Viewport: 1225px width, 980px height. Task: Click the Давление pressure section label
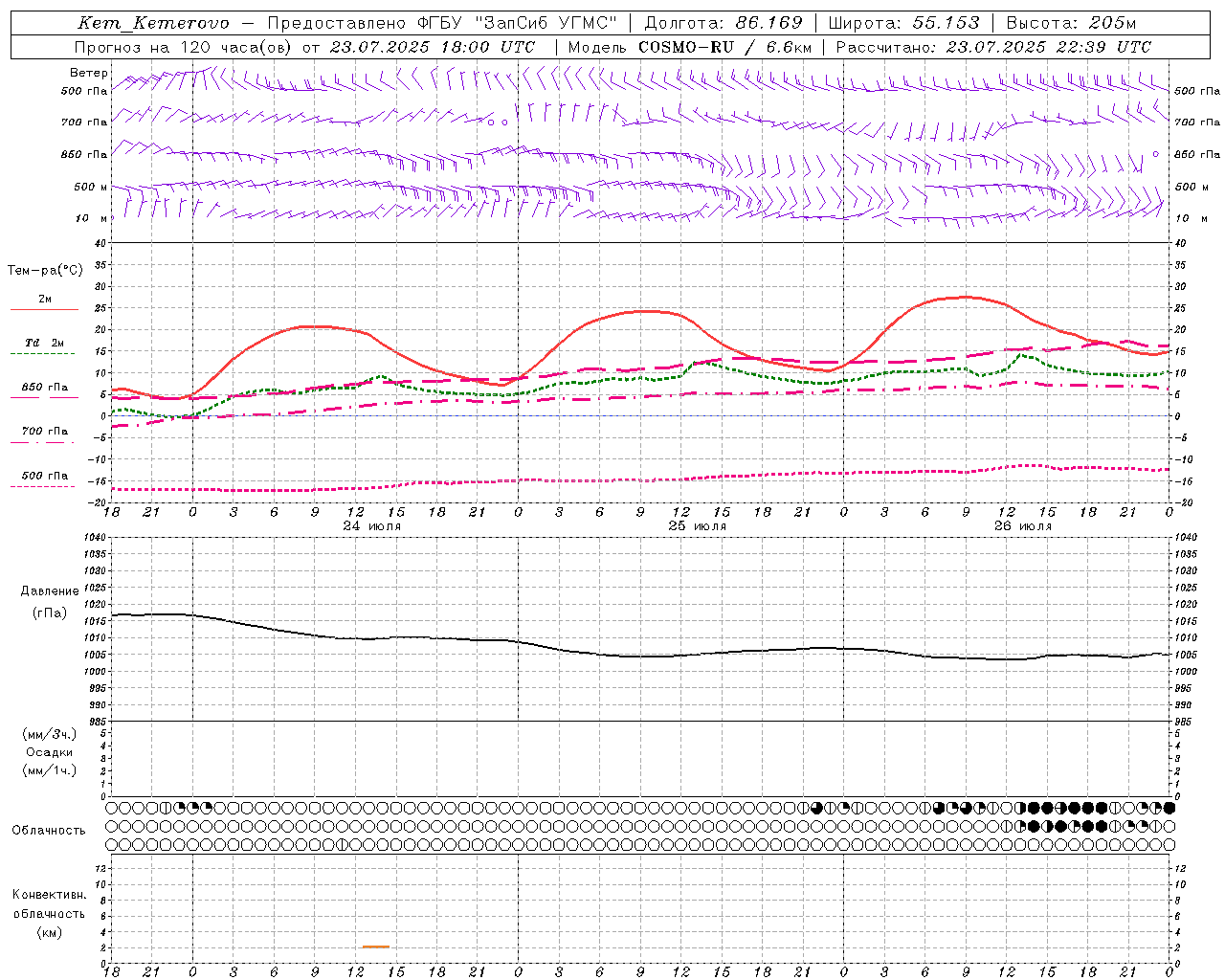tap(50, 591)
